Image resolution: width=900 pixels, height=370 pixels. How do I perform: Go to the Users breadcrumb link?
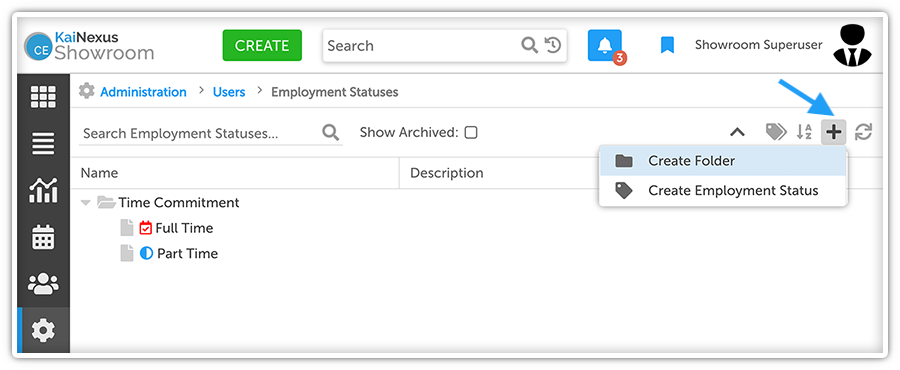click(229, 92)
